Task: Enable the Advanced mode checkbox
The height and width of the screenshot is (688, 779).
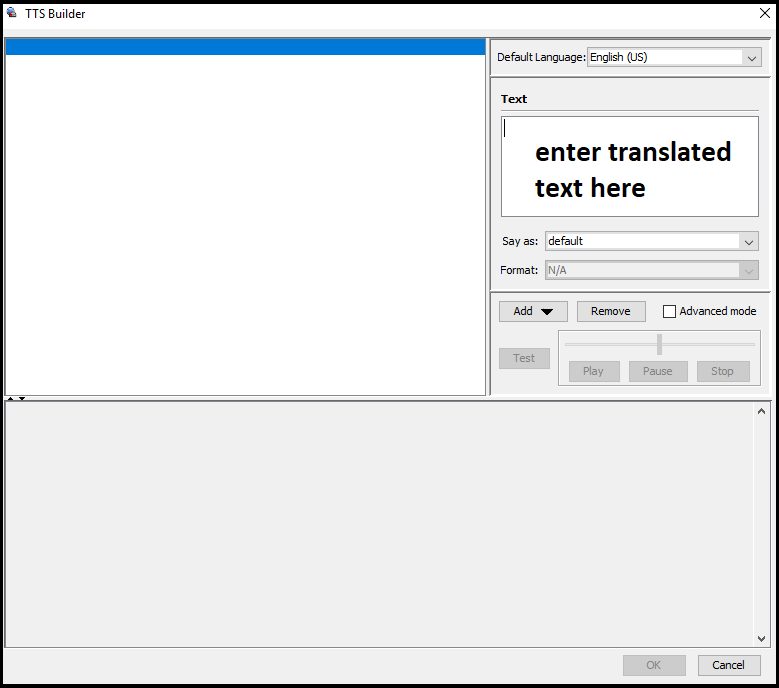Action: [x=669, y=311]
